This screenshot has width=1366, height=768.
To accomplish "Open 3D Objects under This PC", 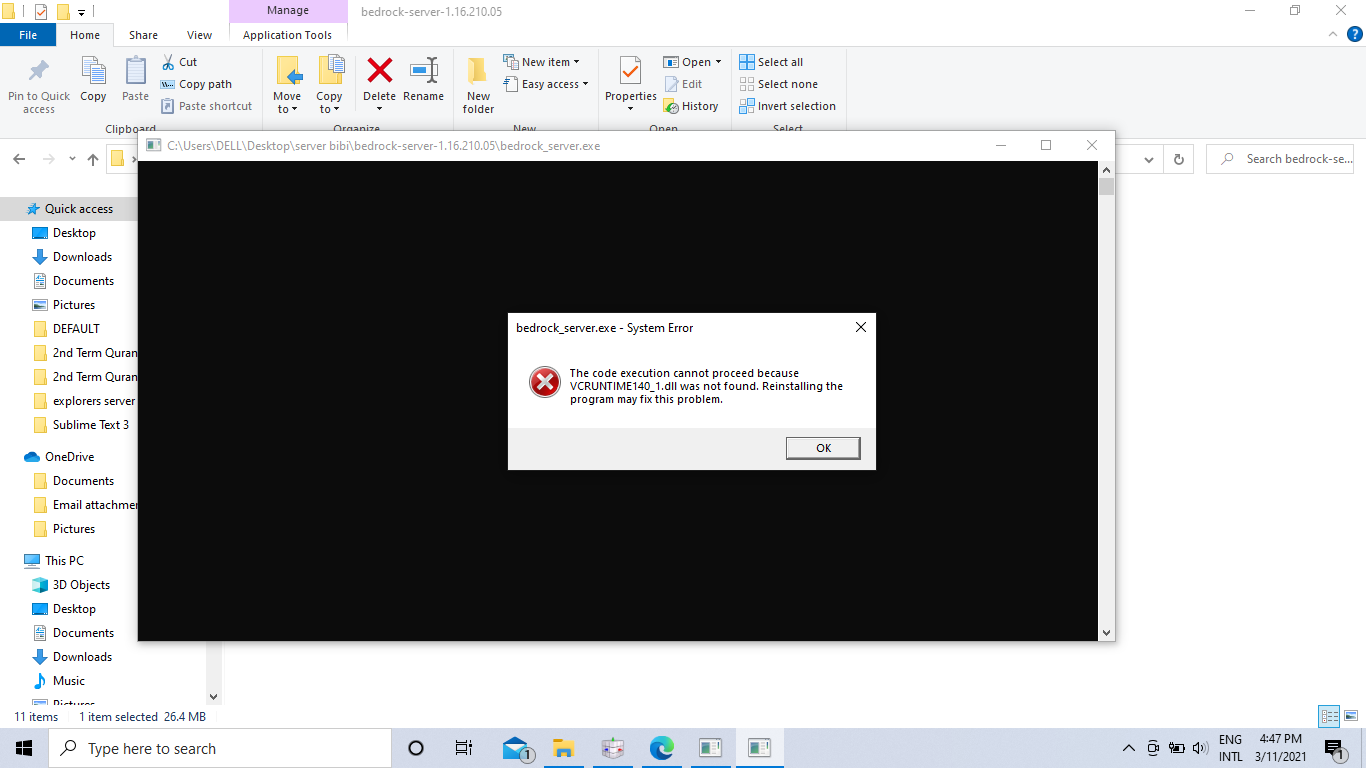I will (x=81, y=585).
